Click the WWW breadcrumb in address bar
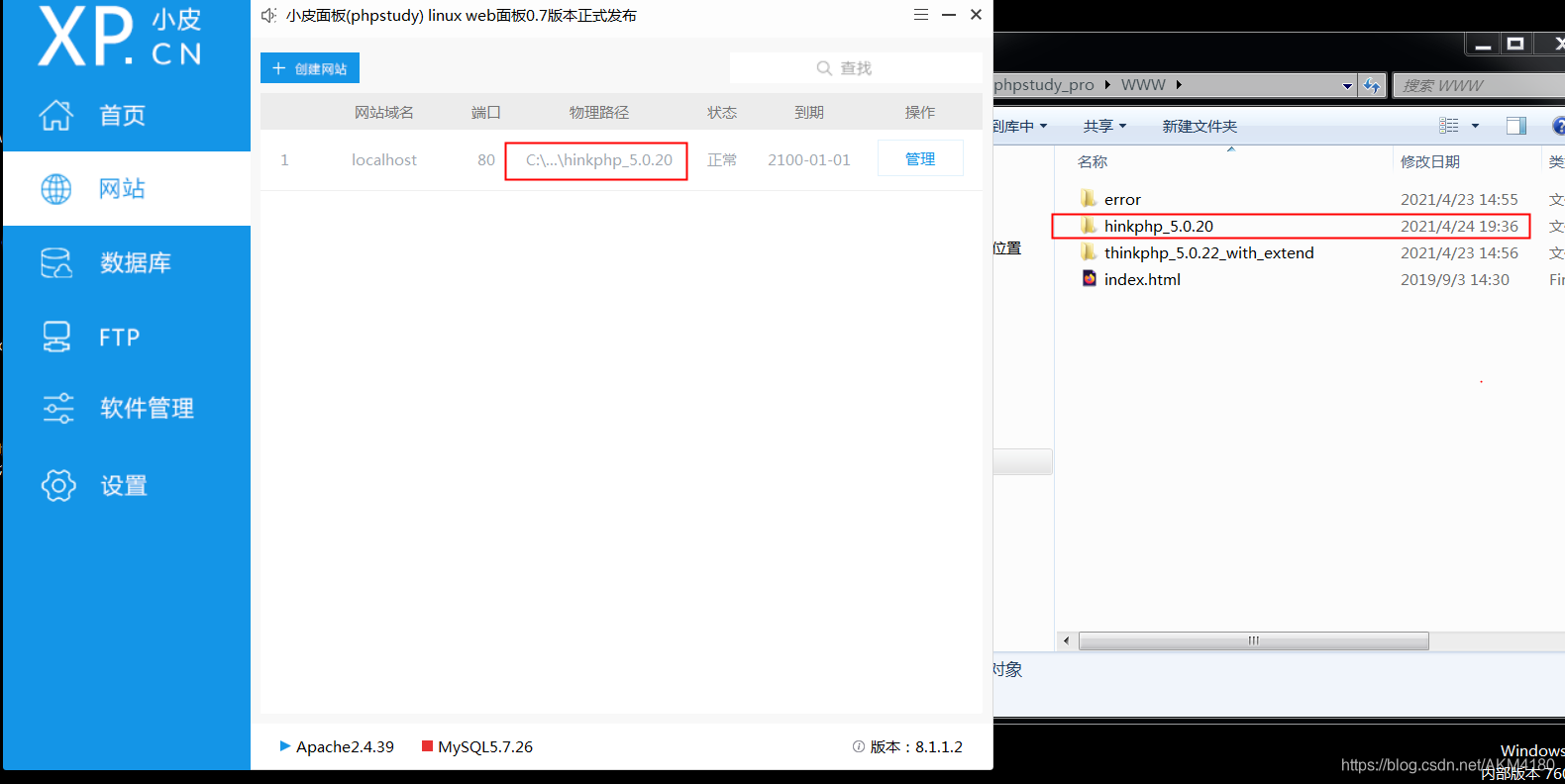 point(1143,85)
